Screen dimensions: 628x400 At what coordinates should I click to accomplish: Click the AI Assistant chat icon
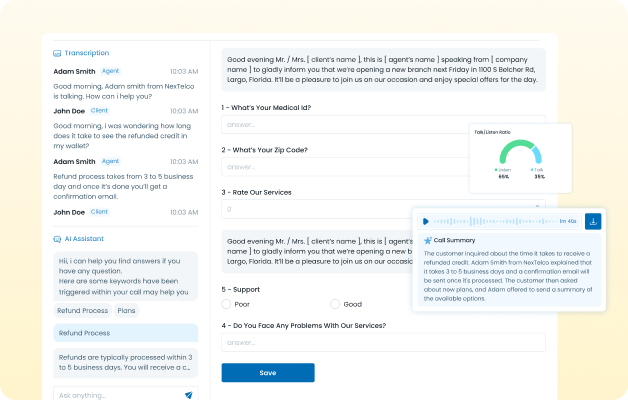[x=57, y=239]
